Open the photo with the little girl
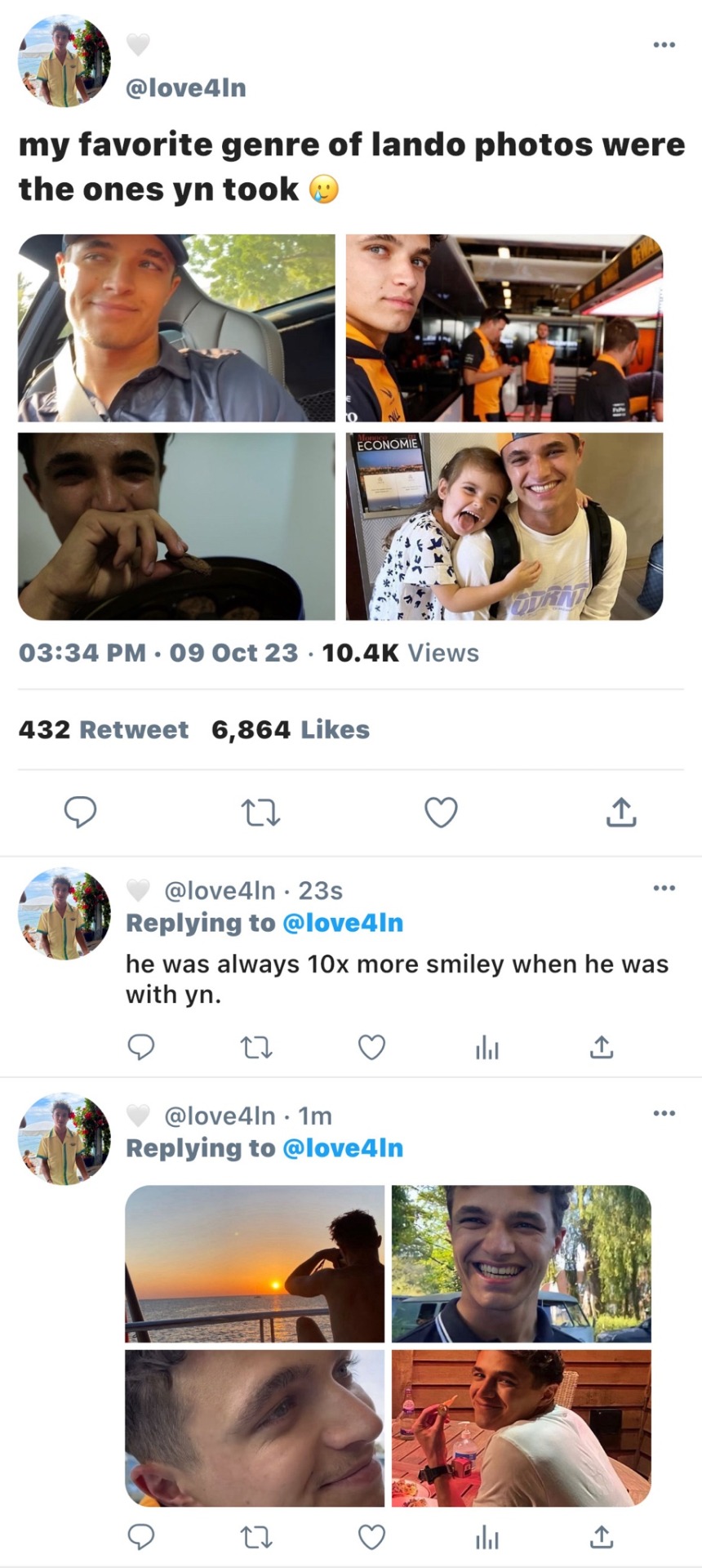This screenshot has width=702, height=1568. tap(504, 526)
